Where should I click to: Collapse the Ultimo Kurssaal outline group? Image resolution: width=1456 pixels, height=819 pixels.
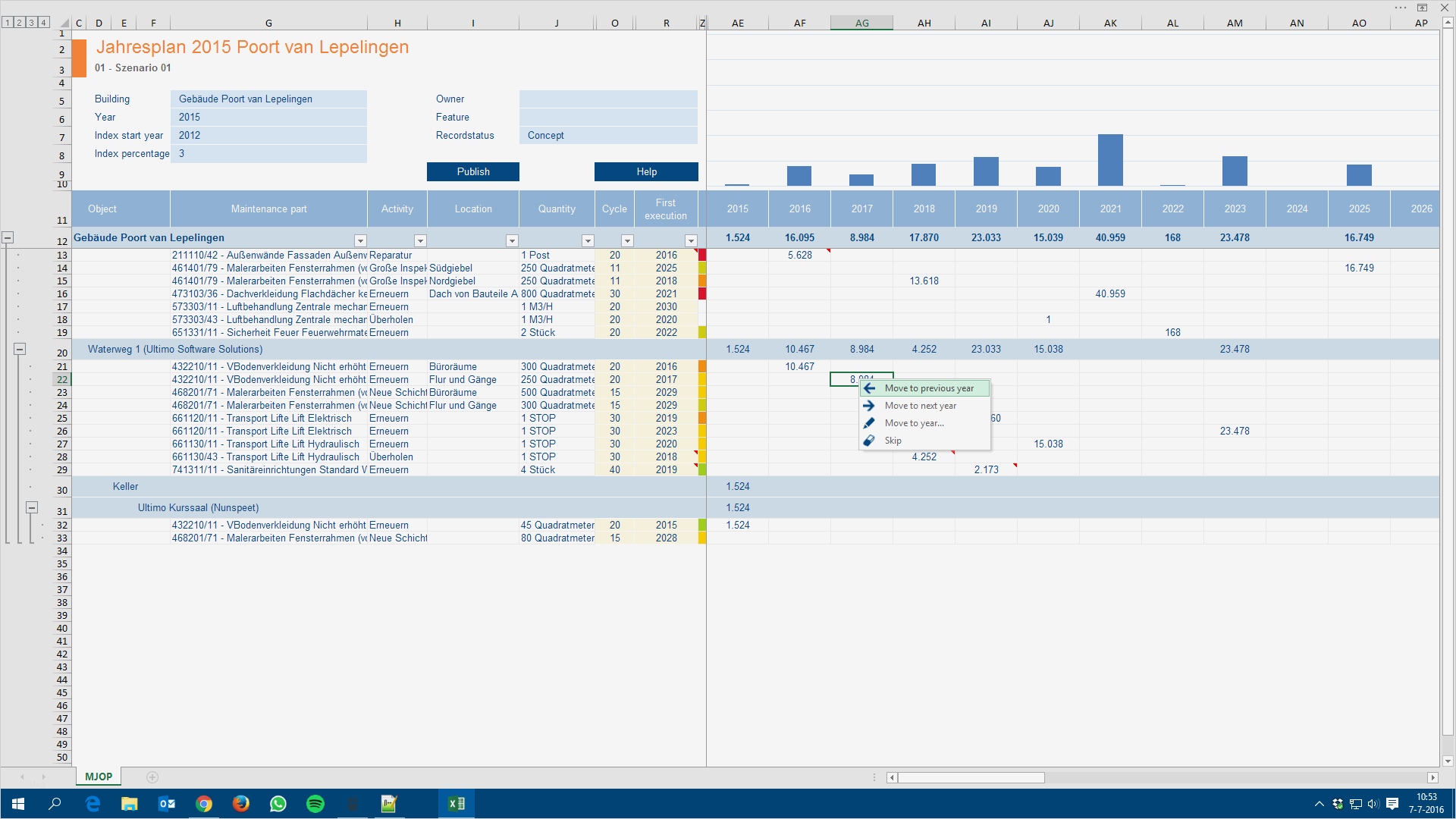tap(32, 507)
